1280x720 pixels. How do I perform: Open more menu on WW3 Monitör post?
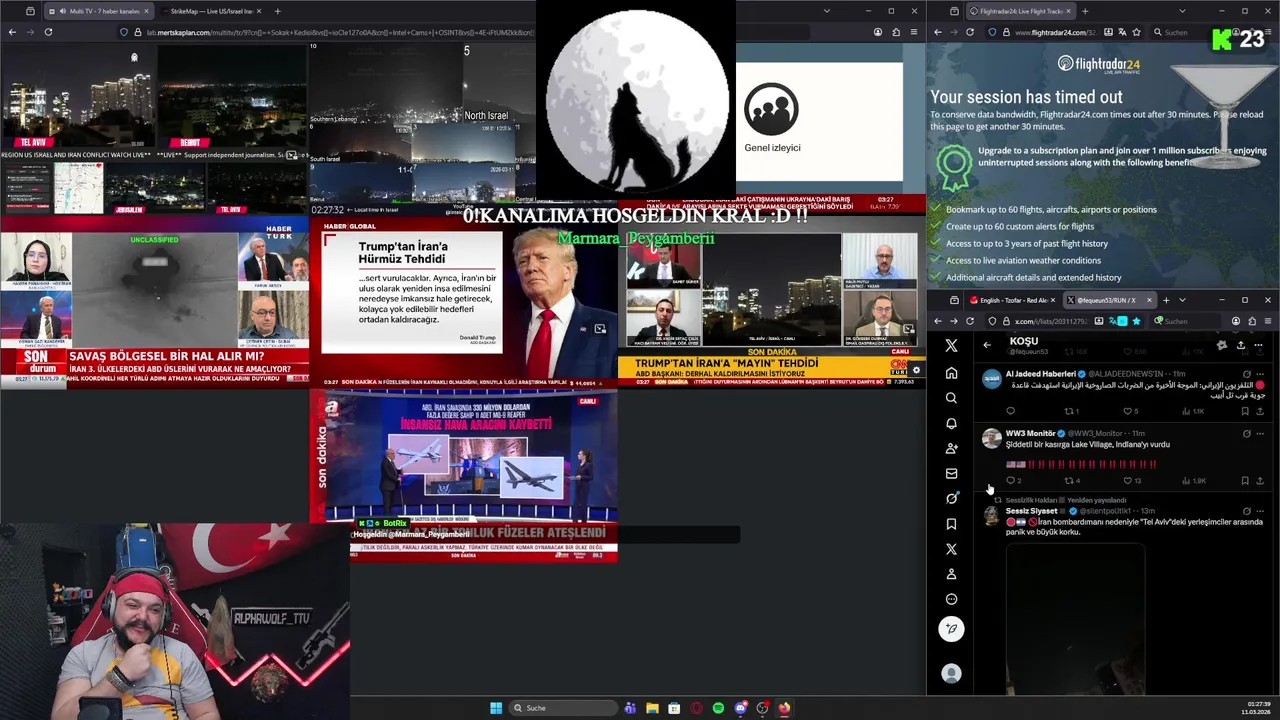click(x=1259, y=434)
